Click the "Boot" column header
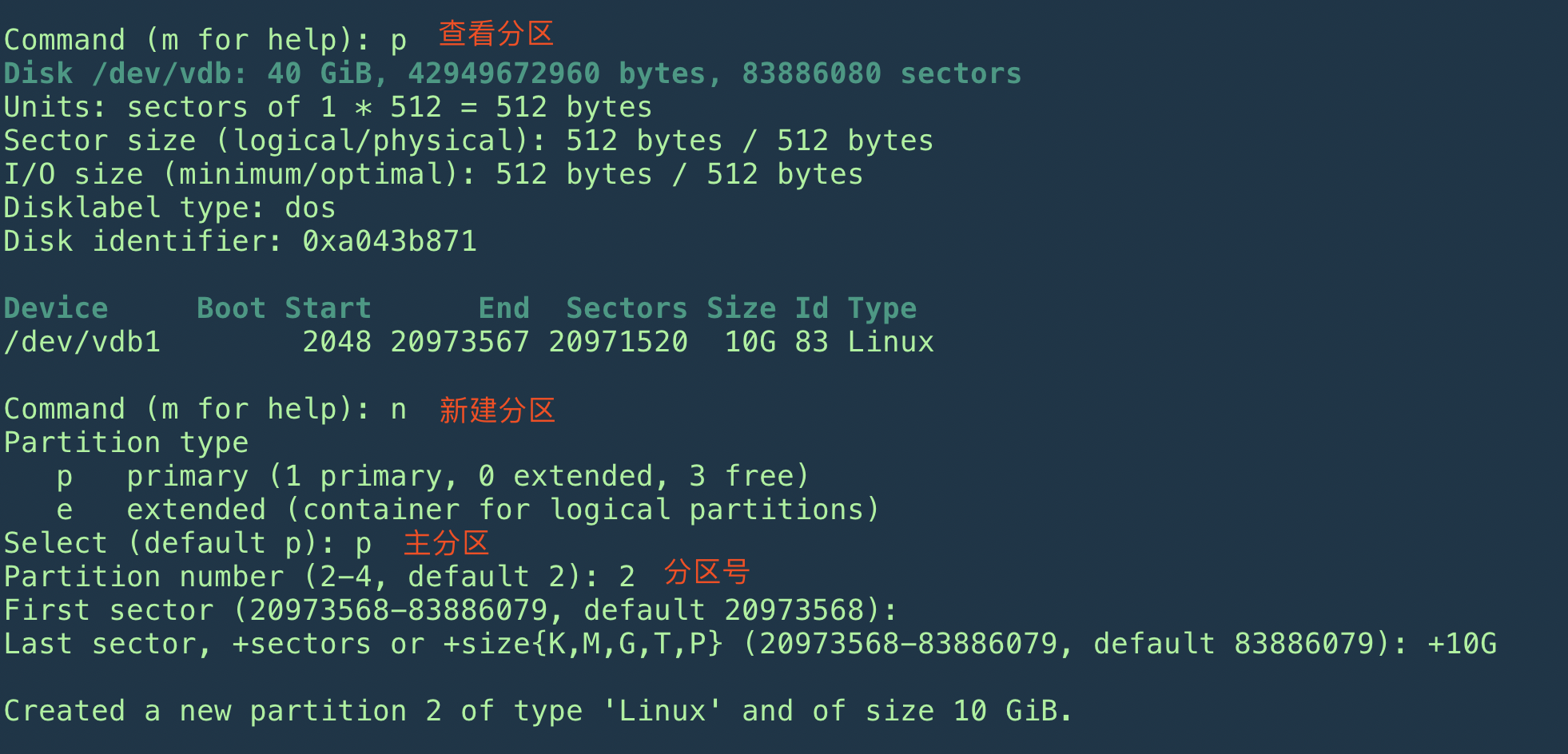Viewport: 1568px width, 754px height. (x=231, y=308)
